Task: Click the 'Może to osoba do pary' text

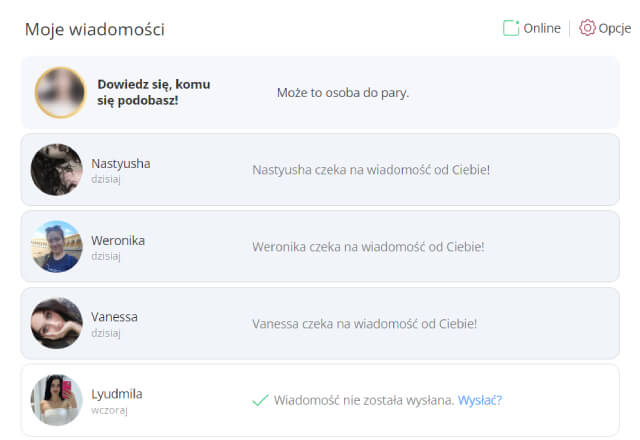Action: point(343,93)
